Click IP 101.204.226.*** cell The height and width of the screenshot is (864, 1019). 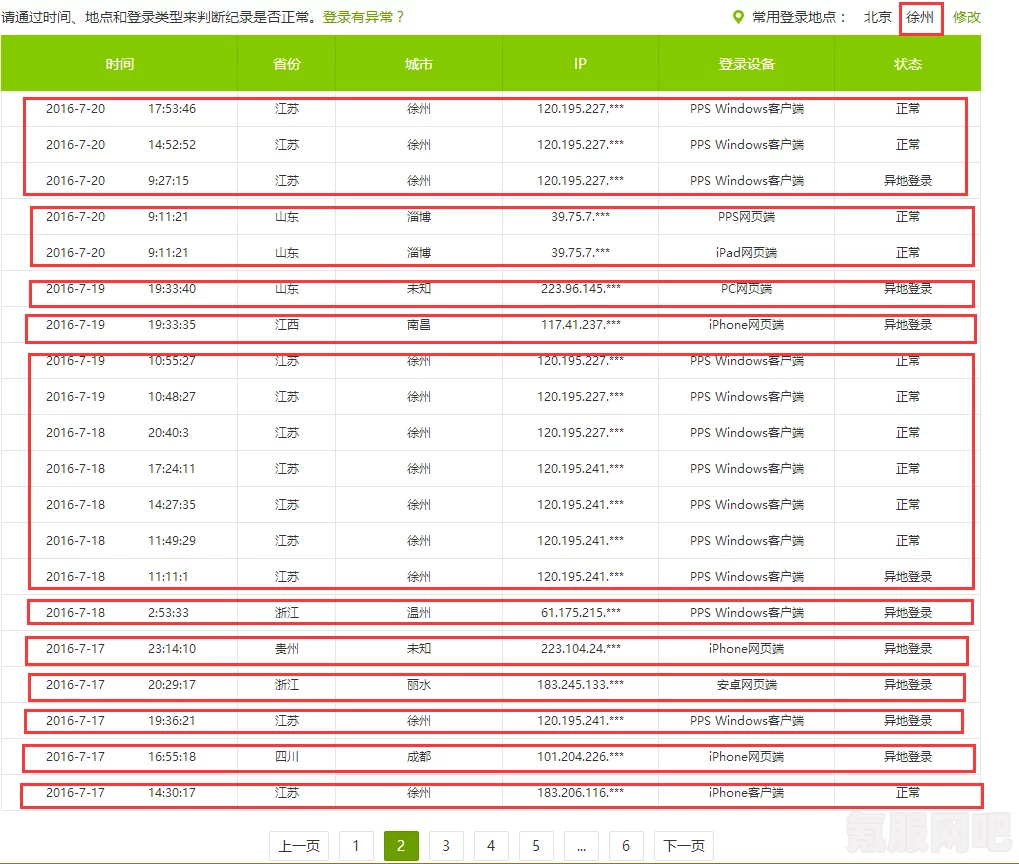(580, 757)
